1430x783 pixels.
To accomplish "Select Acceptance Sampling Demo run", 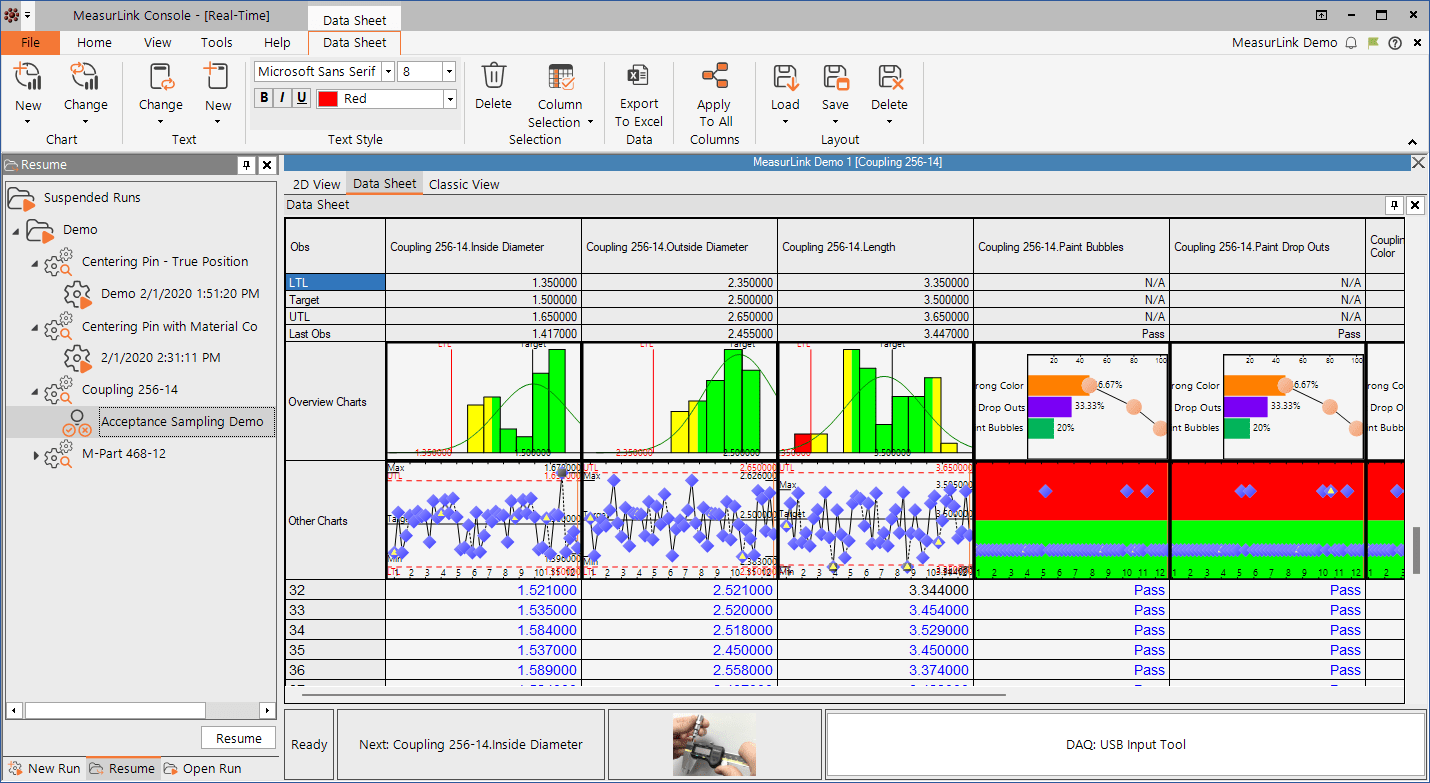I will 183,422.
